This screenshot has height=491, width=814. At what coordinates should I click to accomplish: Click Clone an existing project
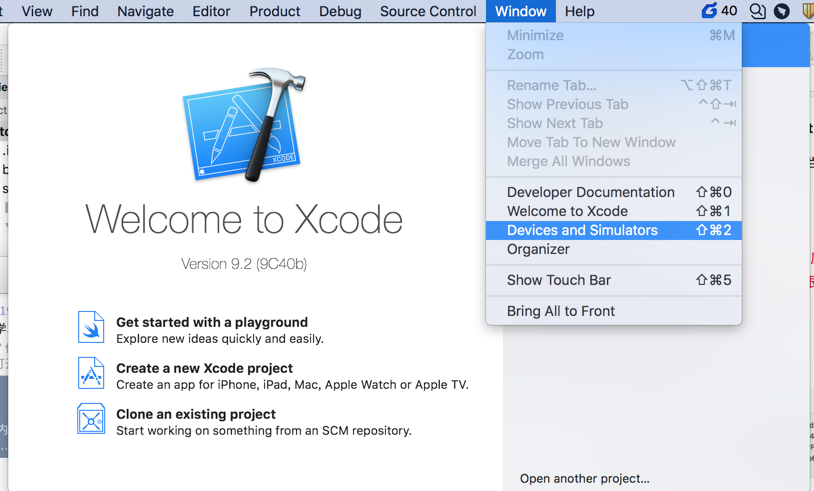click(x=195, y=414)
